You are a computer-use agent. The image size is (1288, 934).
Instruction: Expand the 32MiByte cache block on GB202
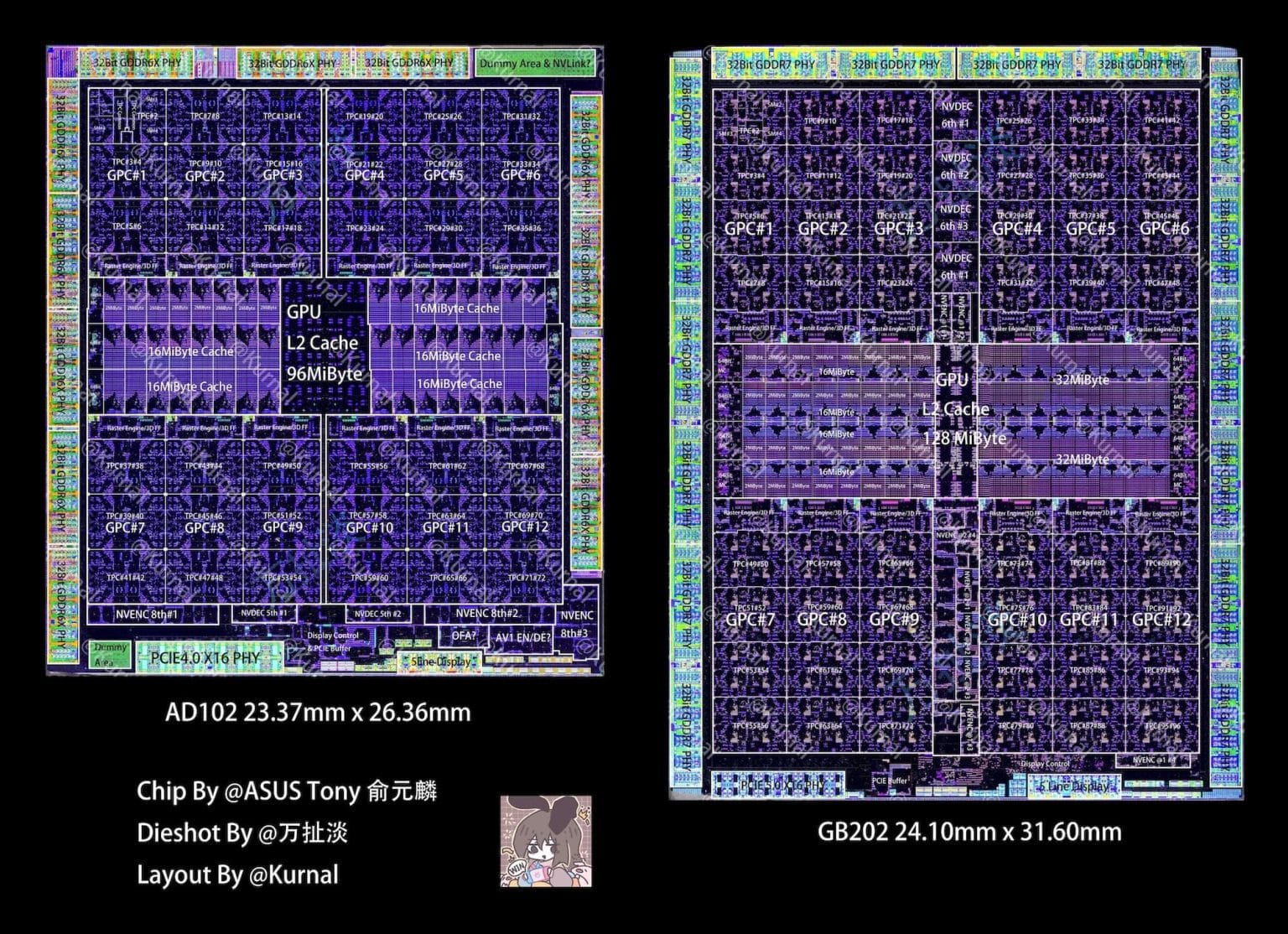[x=1080, y=379]
